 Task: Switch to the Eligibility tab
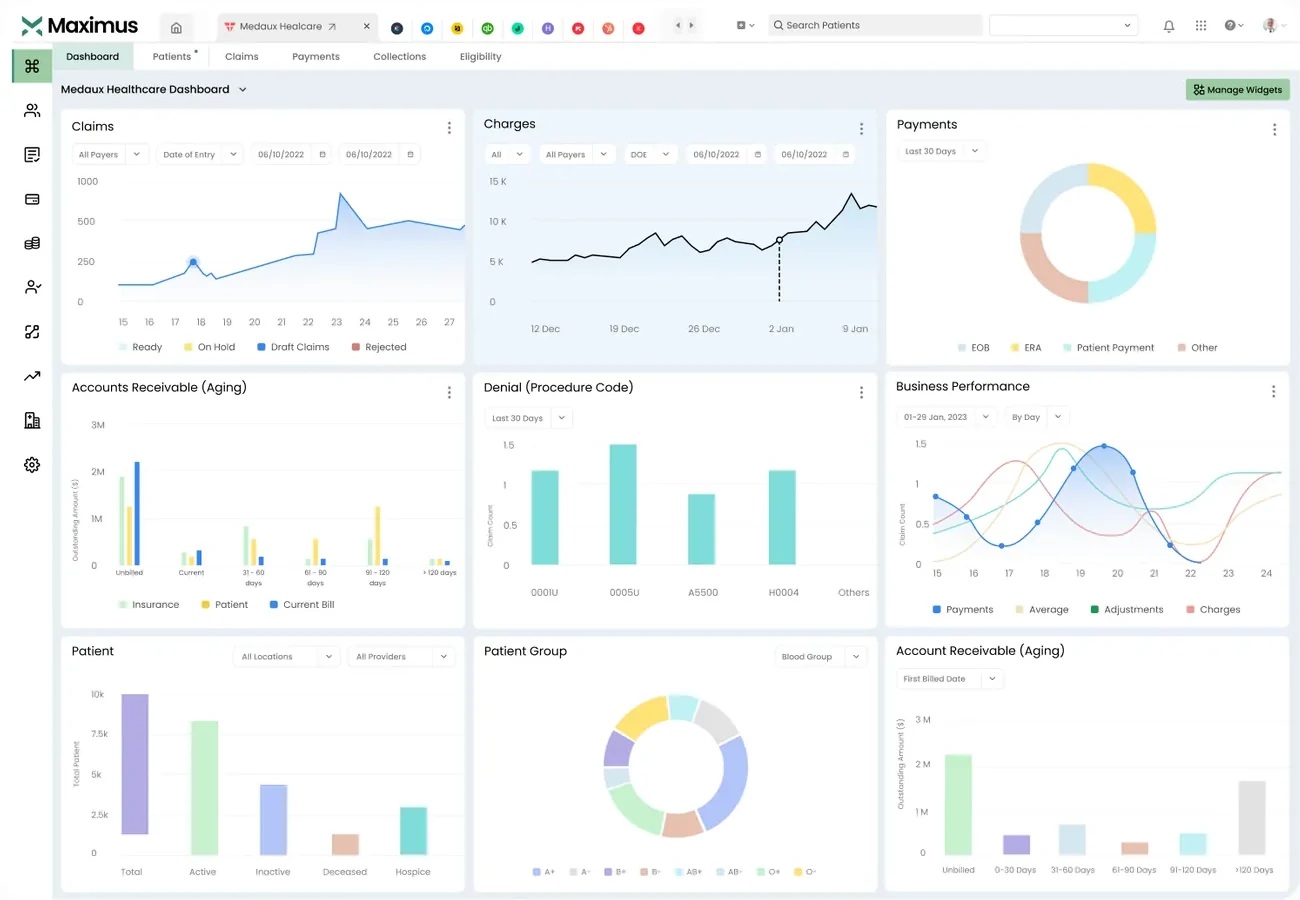click(x=481, y=57)
